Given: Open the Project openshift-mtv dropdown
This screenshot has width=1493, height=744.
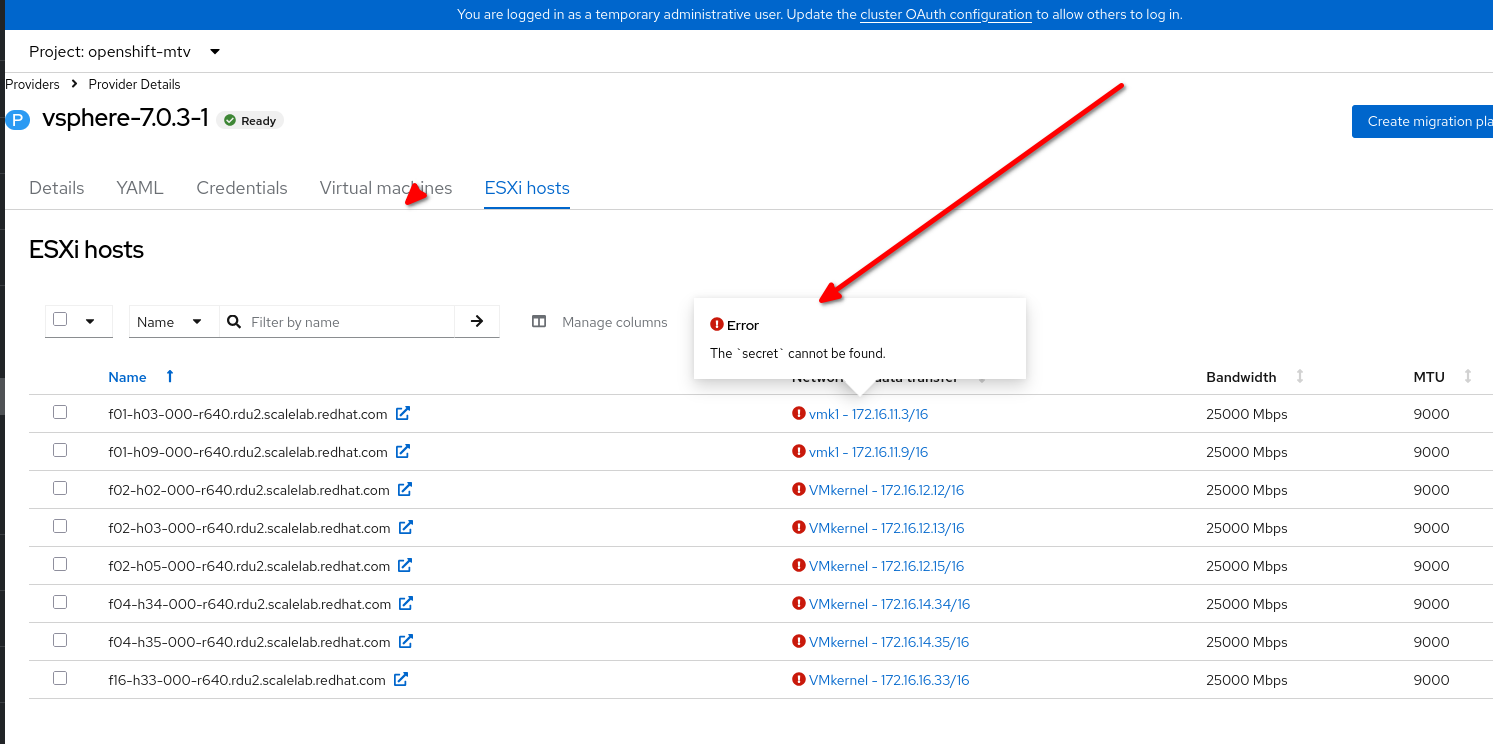Looking at the screenshot, I should 125,51.
